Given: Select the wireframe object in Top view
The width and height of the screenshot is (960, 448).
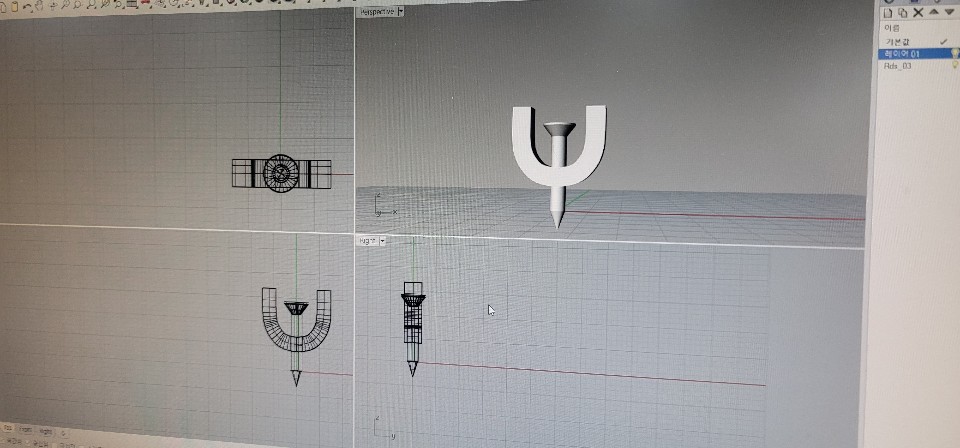Looking at the screenshot, I should [x=282, y=173].
